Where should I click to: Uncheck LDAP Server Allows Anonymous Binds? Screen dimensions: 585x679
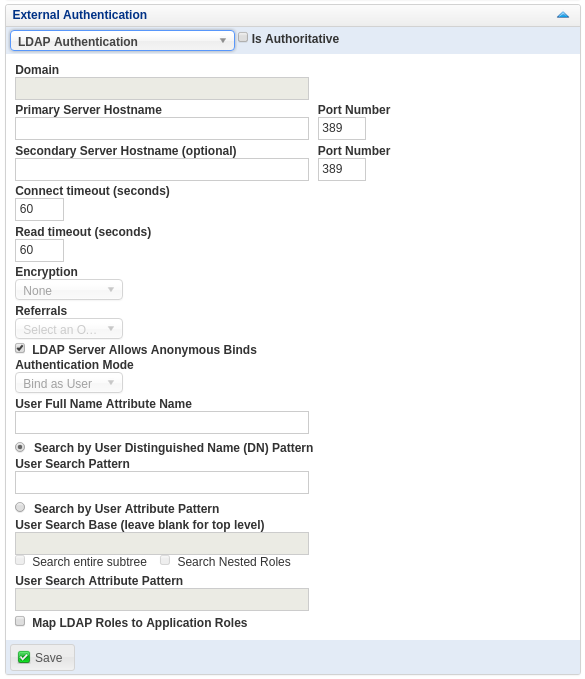click(x=20, y=348)
